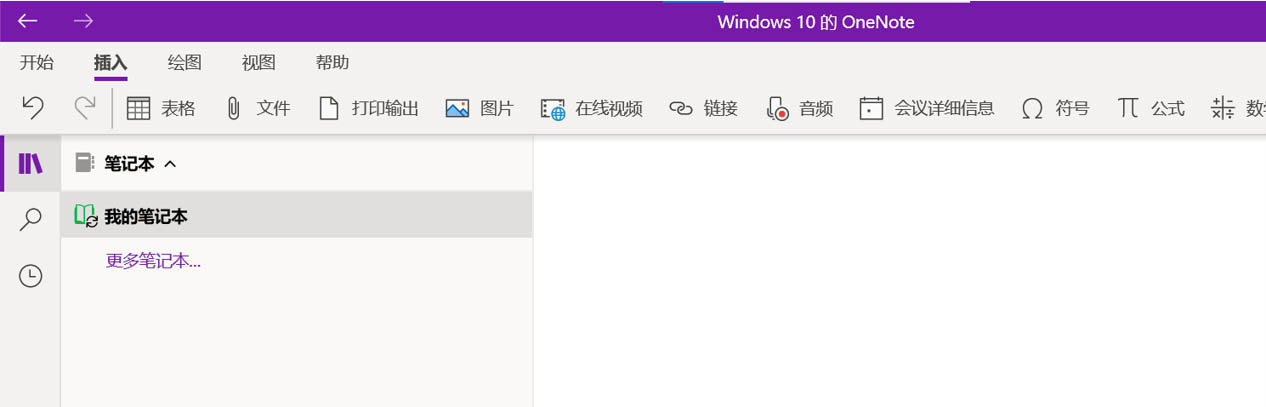1266x407 pixels.
Task: Open the 帮助 tab
Action: click(x=333, y=63)
